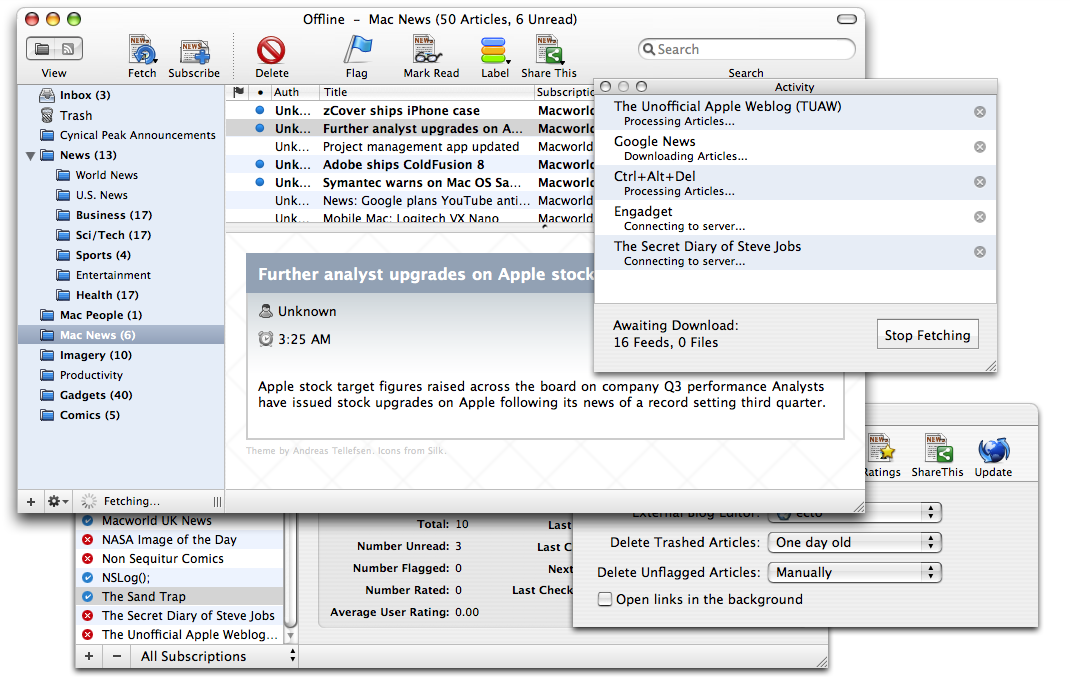
Task: Toggle unread dot for Further analyst upgrades article
Action: [x=259, y=128]
